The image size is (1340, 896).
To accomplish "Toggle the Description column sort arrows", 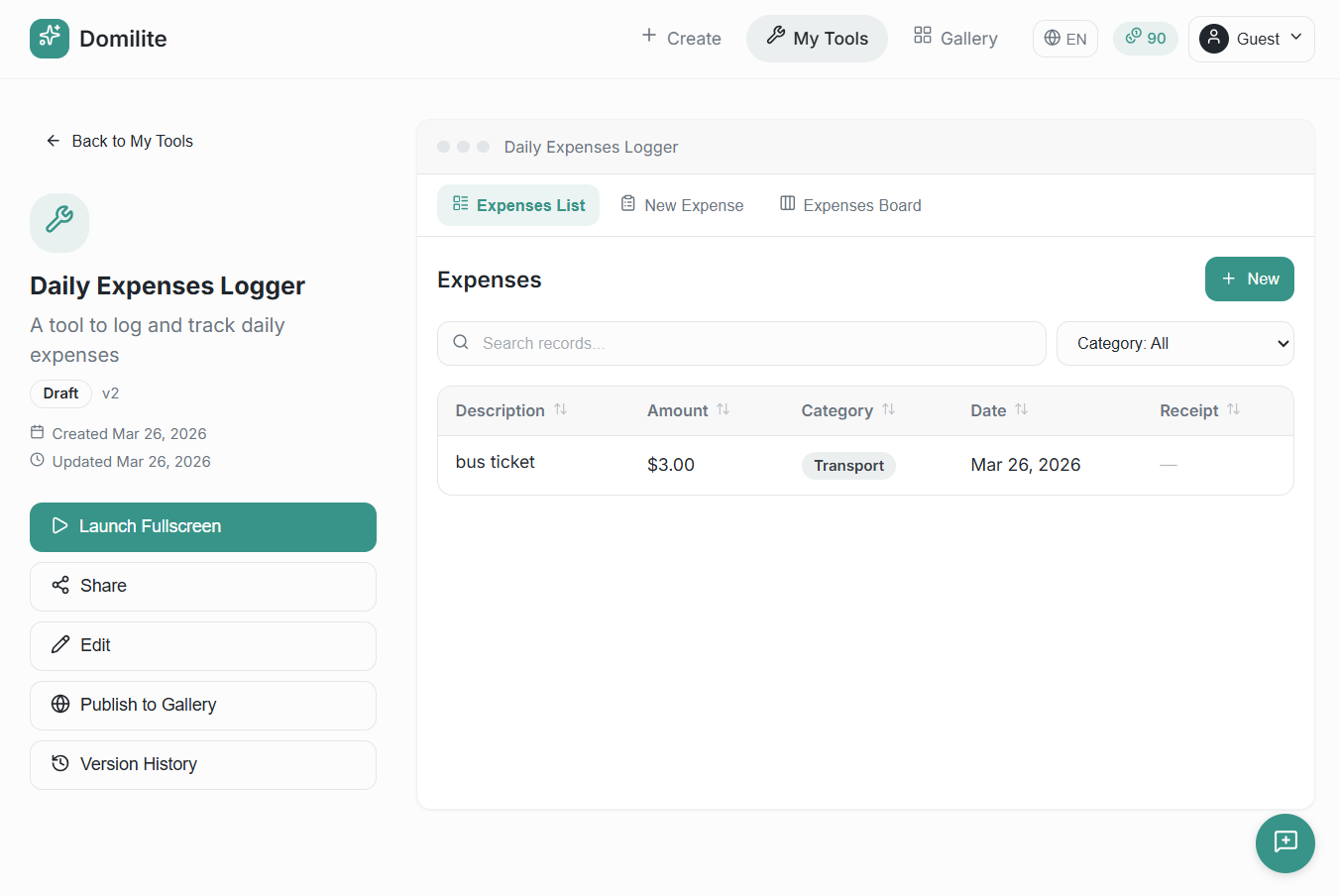I will coord(562,409).
